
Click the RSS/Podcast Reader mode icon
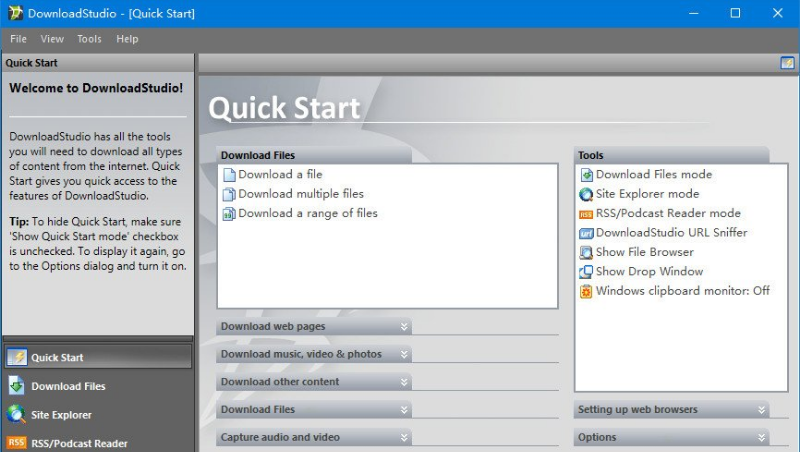(x=586, y=214)
